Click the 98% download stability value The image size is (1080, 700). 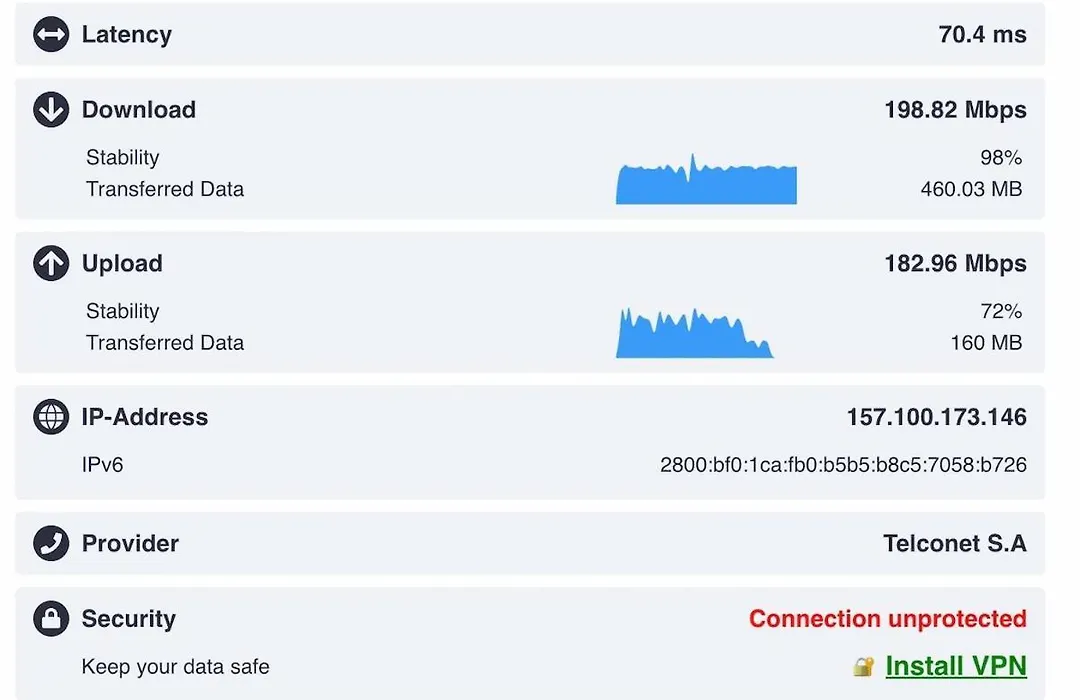[x=1000, y=158]
